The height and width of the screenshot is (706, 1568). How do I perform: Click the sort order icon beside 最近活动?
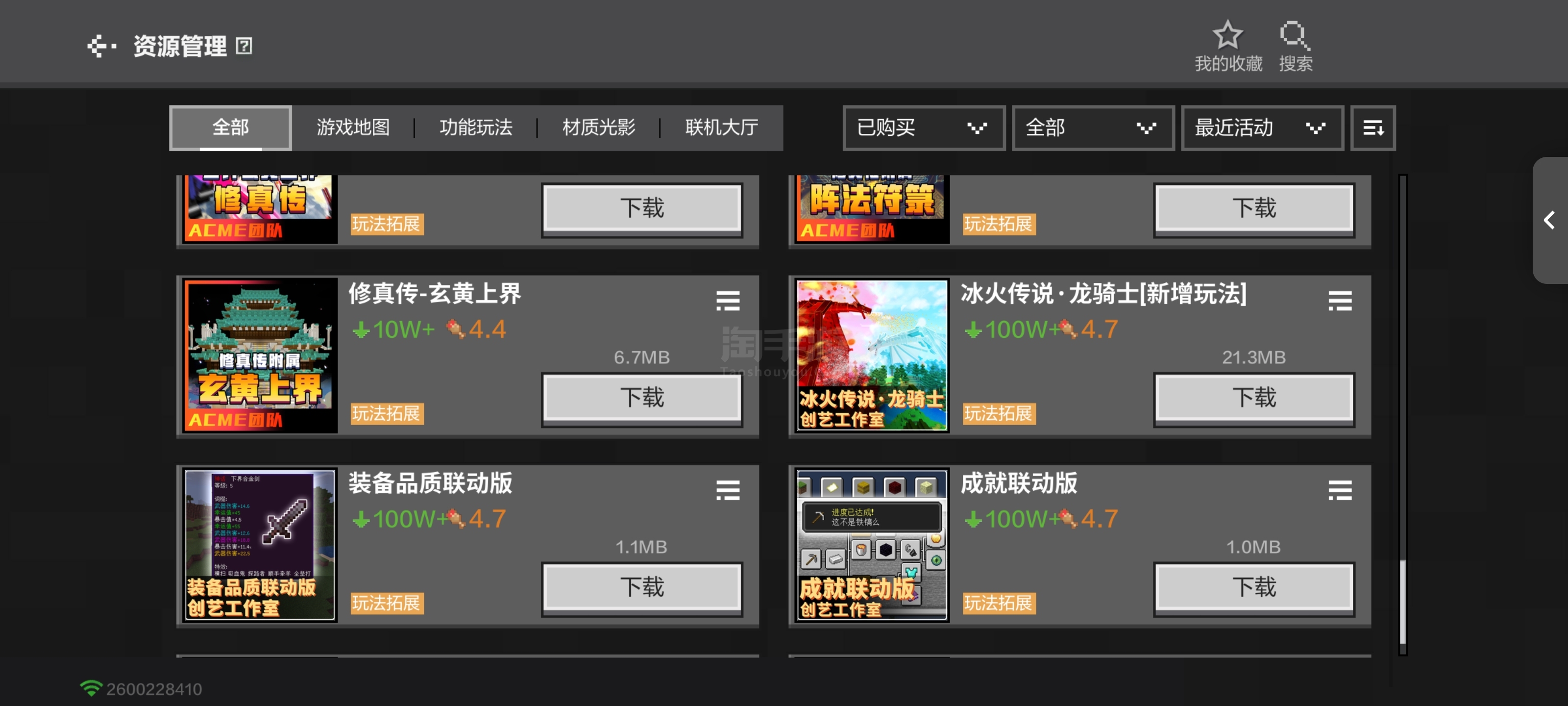(1372, 128)
